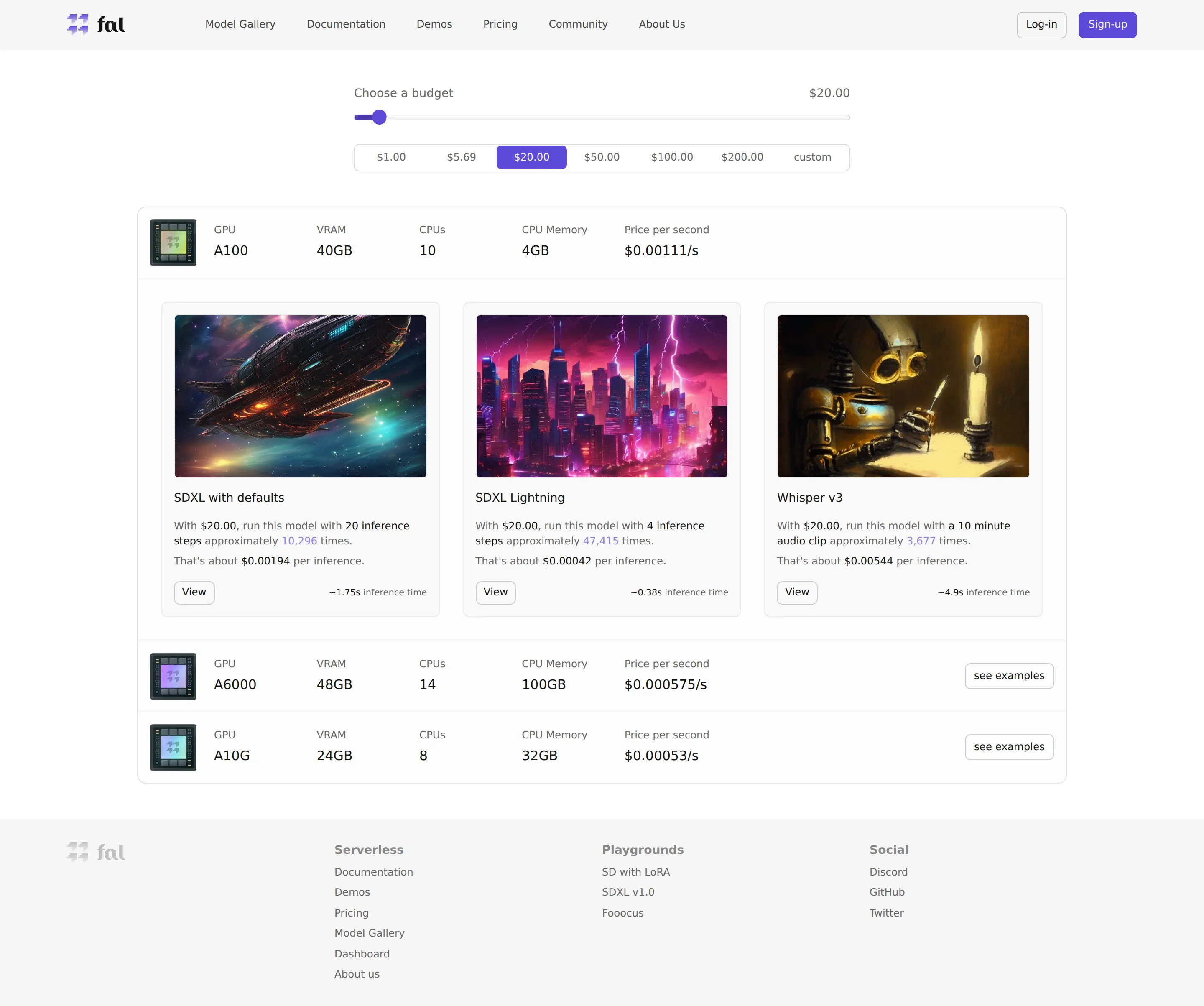
Task: Click the $0.000575/s price value
Action: 665,685
